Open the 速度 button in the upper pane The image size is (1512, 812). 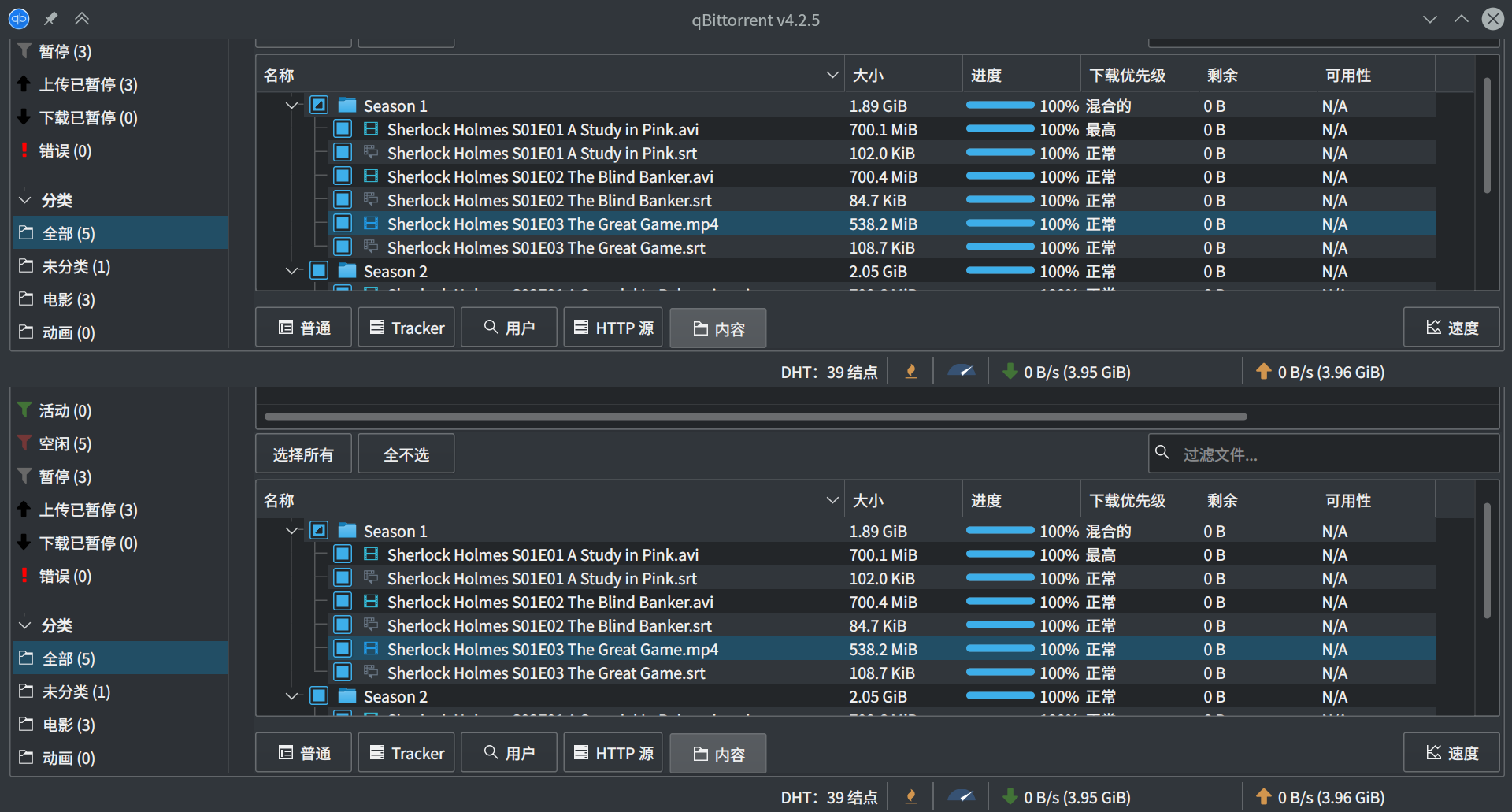(1451, 328)
